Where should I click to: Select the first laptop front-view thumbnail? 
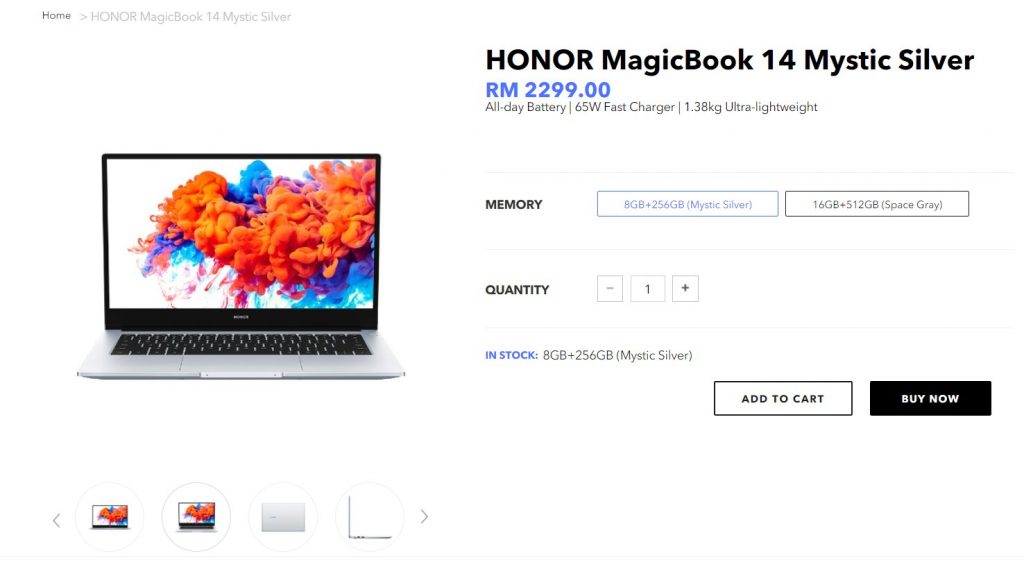pos(110,517)
